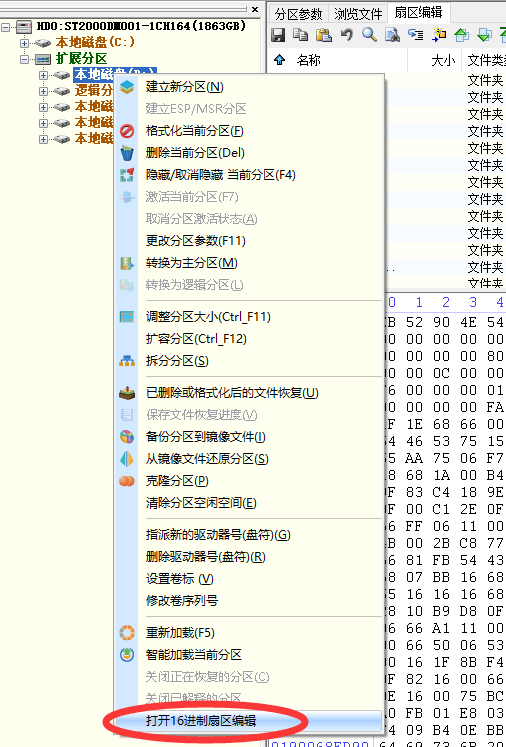Click the recovery icon beside 已删除或格式化后的文件恢复

tap(127, 393)
